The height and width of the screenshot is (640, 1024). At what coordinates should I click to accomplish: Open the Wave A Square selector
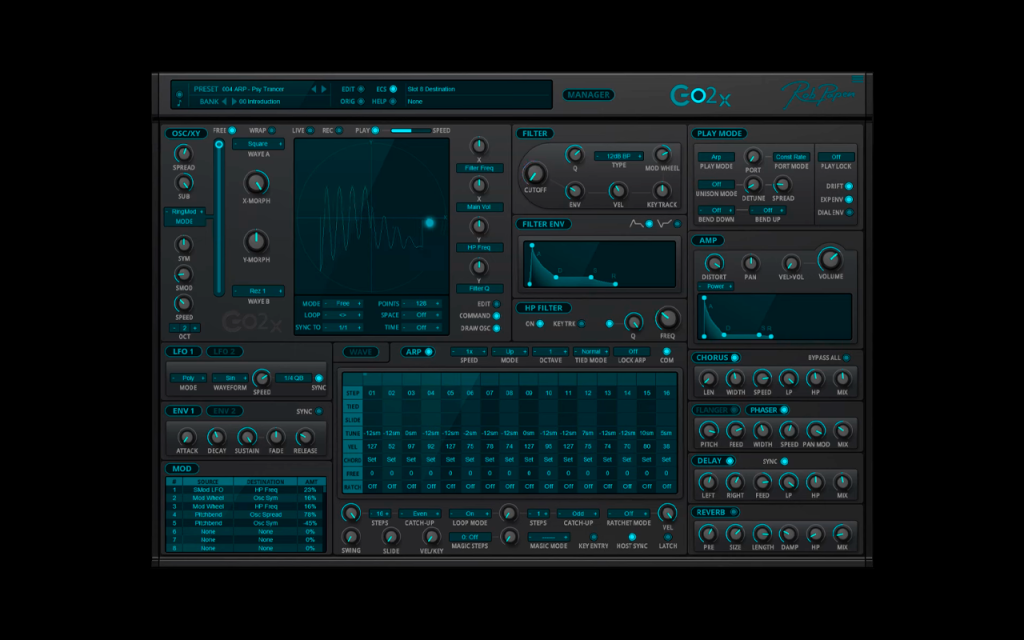258,144
